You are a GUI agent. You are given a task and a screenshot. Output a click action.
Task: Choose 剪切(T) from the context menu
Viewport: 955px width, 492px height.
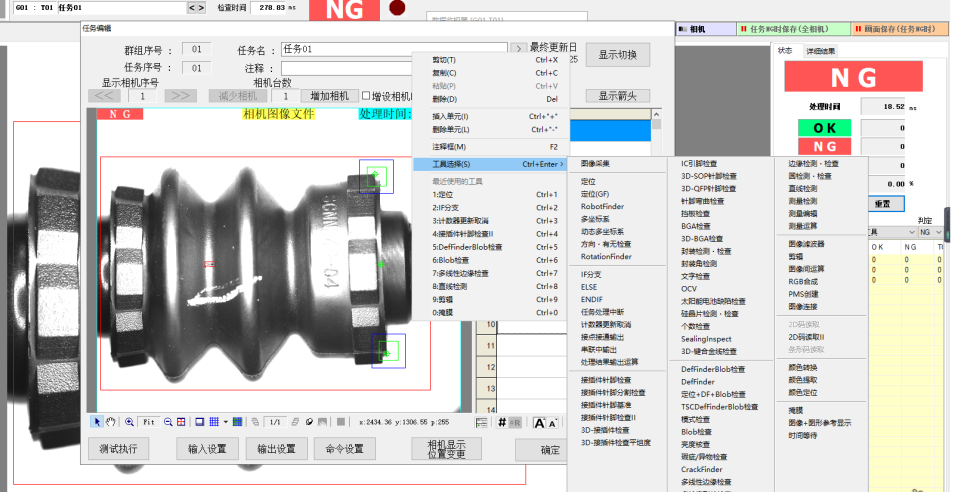tap(444, 60)
